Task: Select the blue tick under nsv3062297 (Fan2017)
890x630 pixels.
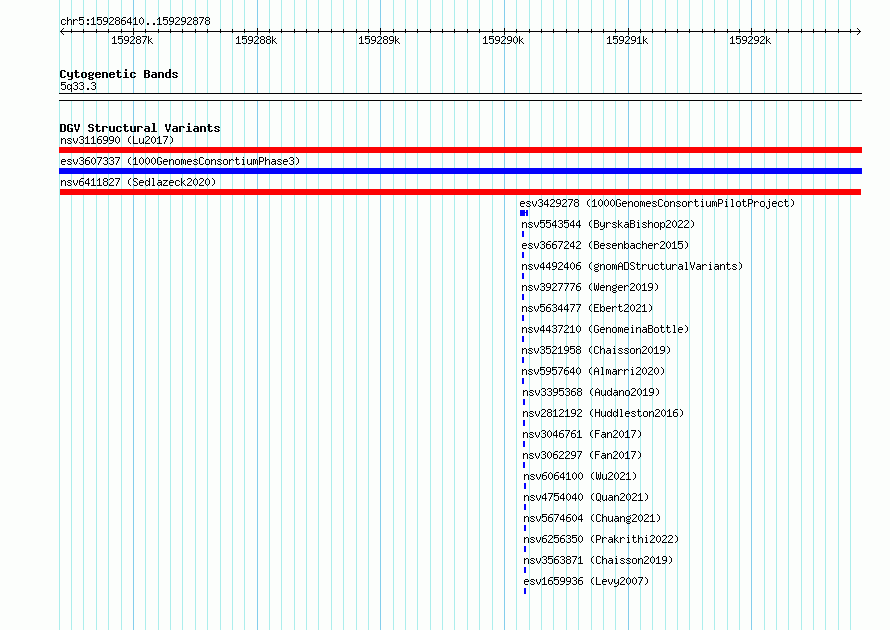Action: tap(524, 465)
